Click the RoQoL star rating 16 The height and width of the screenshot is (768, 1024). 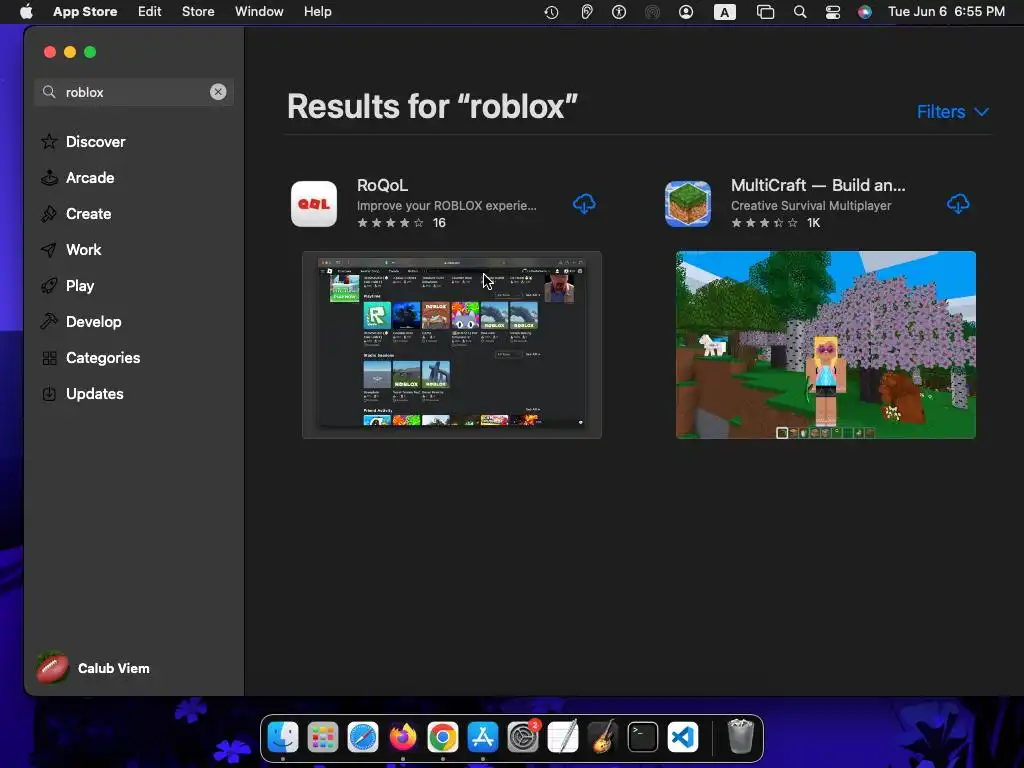(x=401, y=223)
